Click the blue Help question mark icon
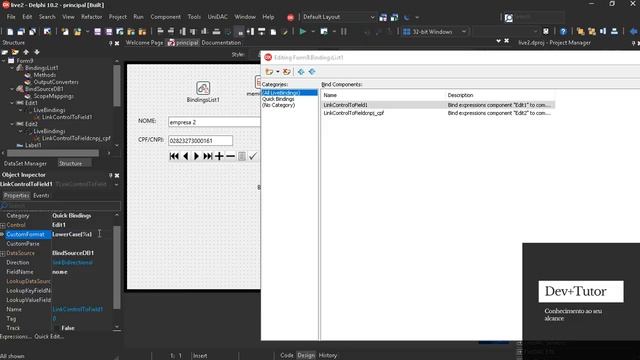This screenshot has width=640, height=360. click(563, 31)
